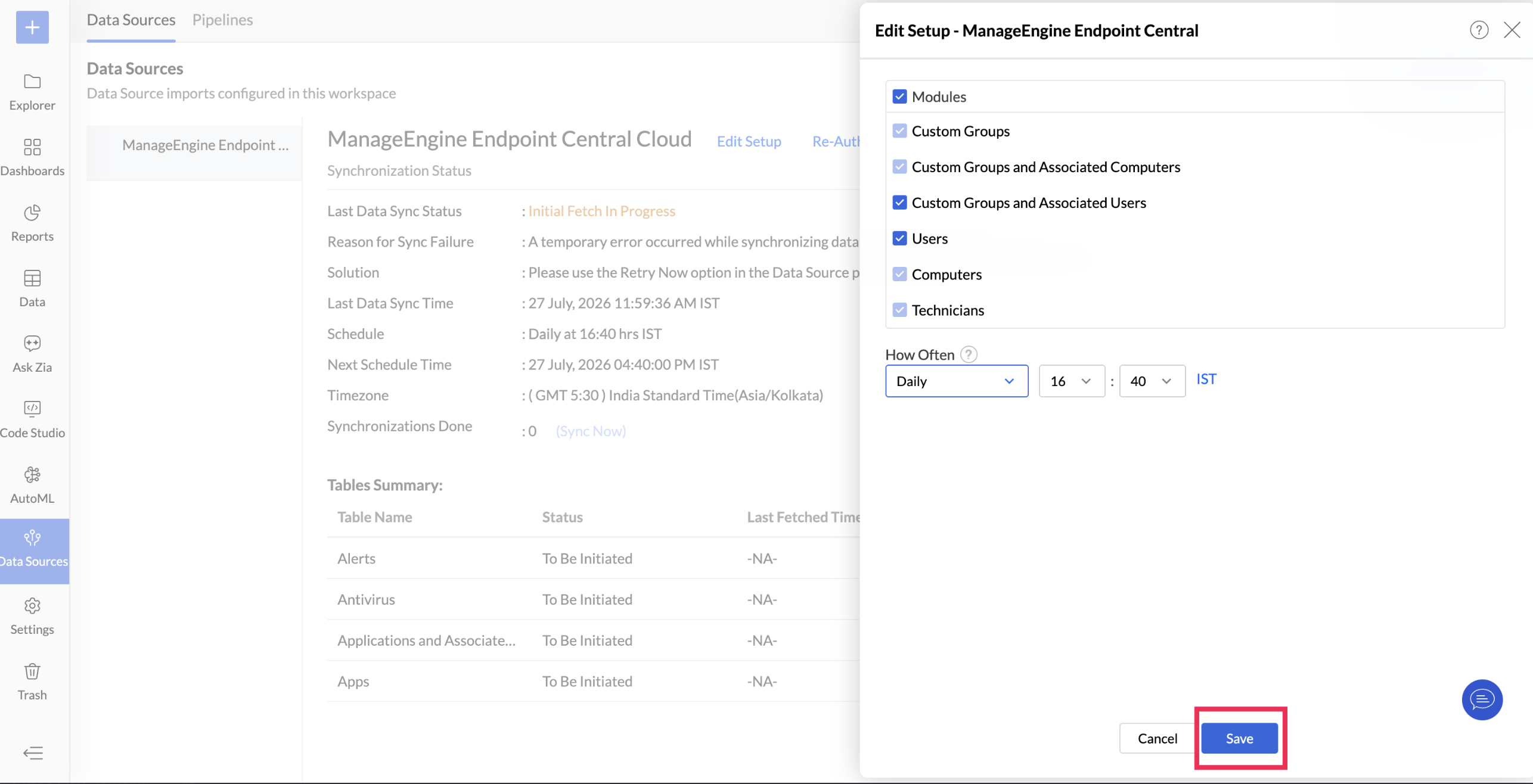Select Data Sources in the sidebar
This screenshot has height=784, width=1533.
pos(34,551)
